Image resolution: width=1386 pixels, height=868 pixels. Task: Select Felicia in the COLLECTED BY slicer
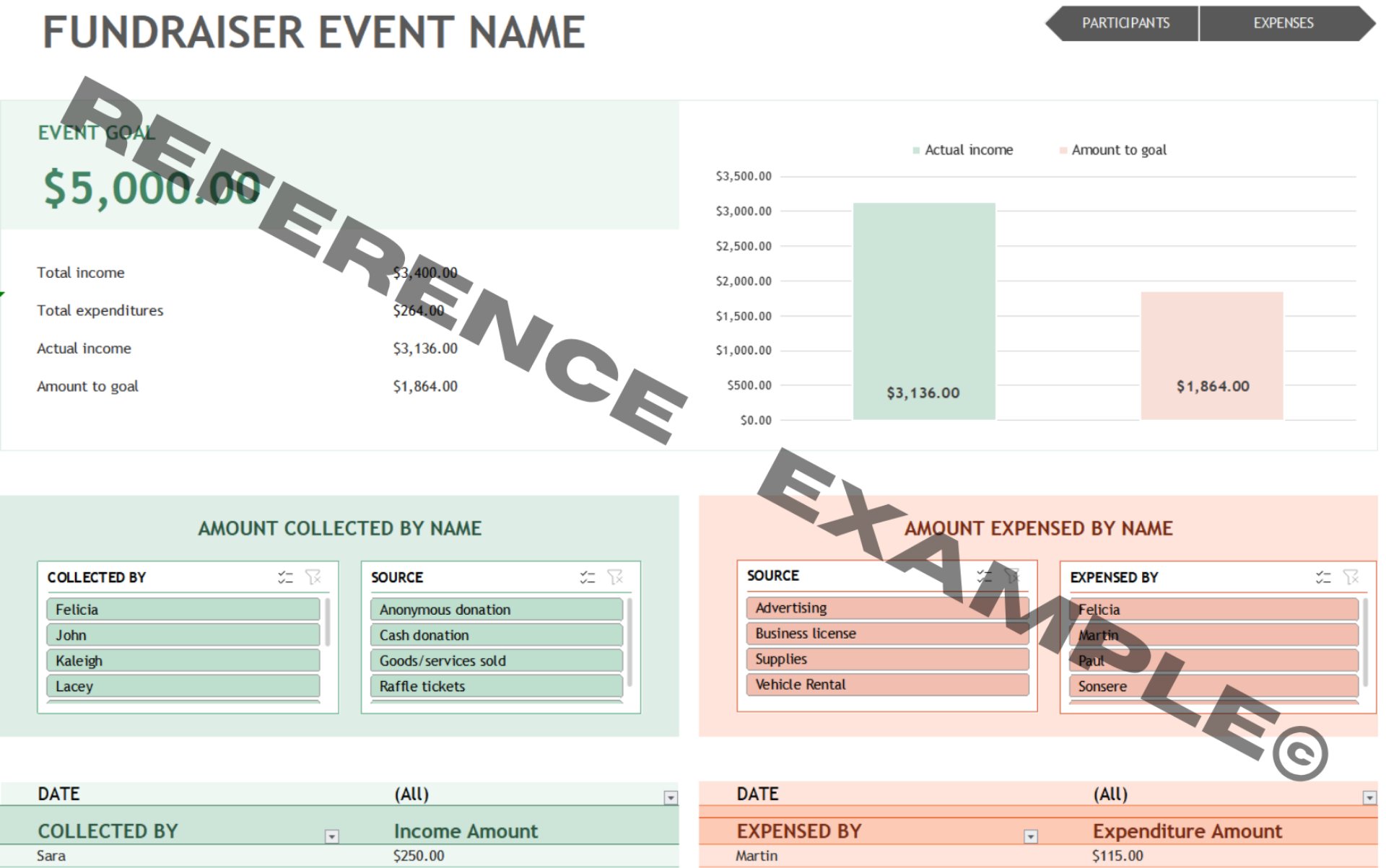(x=183, y=610)
